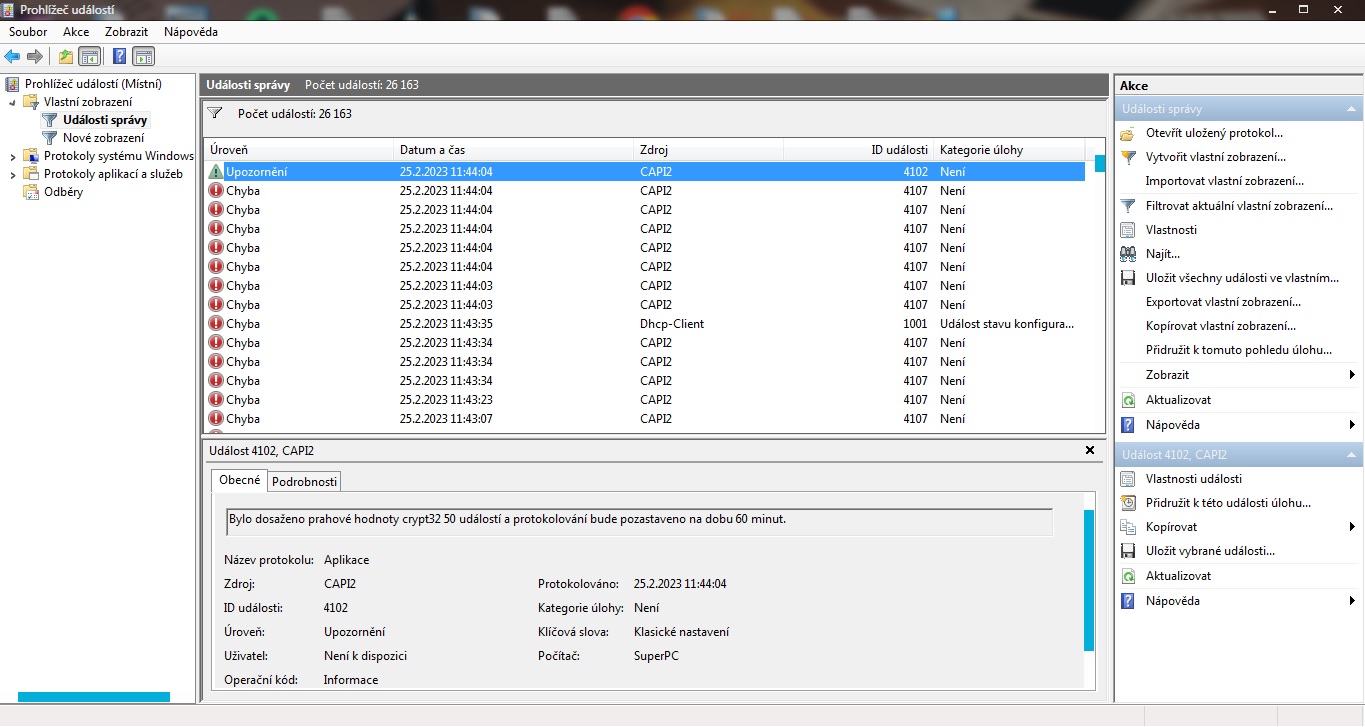Click Exportovat vlastní zobrazení action
1365x727 pixels.
coord(1223,302)
